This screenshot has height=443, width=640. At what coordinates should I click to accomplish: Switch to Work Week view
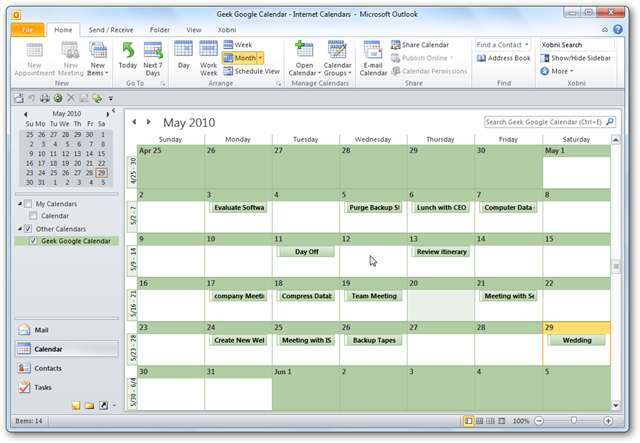click(209, 58)
